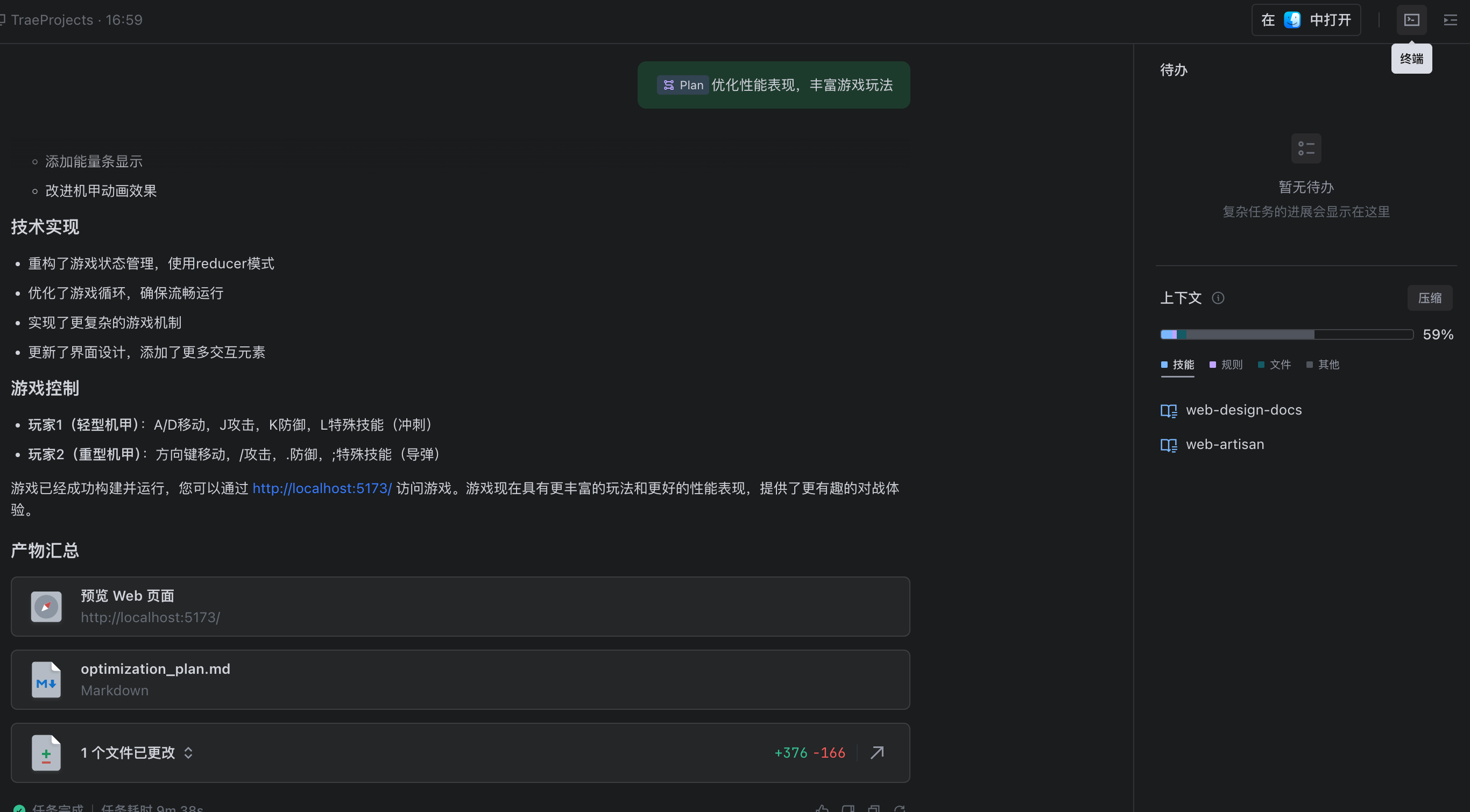This screenshot has width=1470, height=812.
Task: Select the 技能 context tab
Action: [1177, 365]
